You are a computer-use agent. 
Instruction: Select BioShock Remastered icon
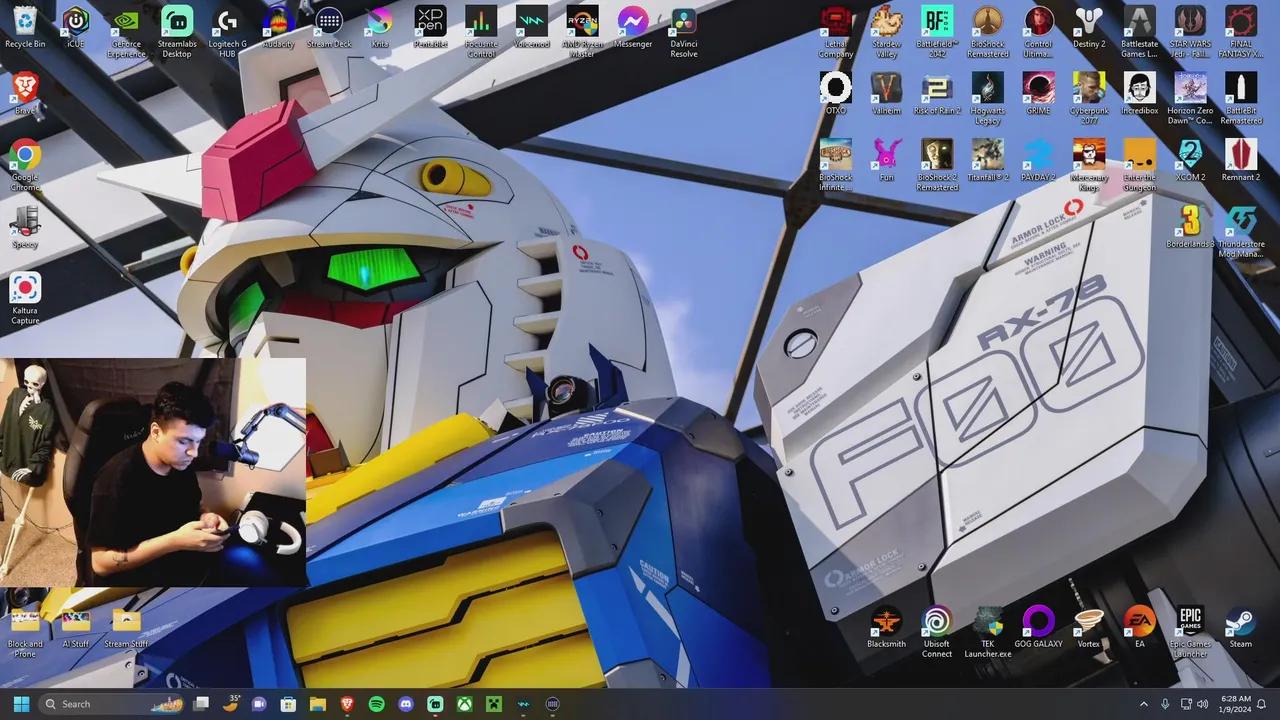pos(988,31)
